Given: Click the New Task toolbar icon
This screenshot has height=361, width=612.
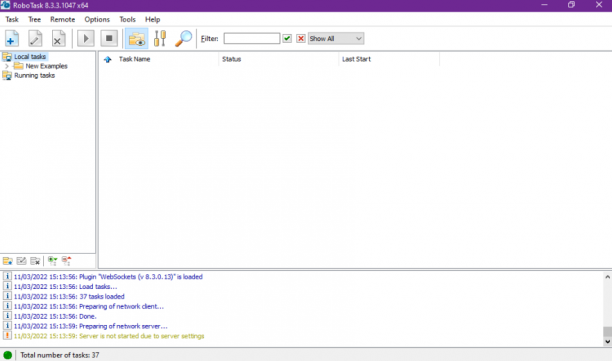Looking at the screenshot, I should tap(12, 38).
